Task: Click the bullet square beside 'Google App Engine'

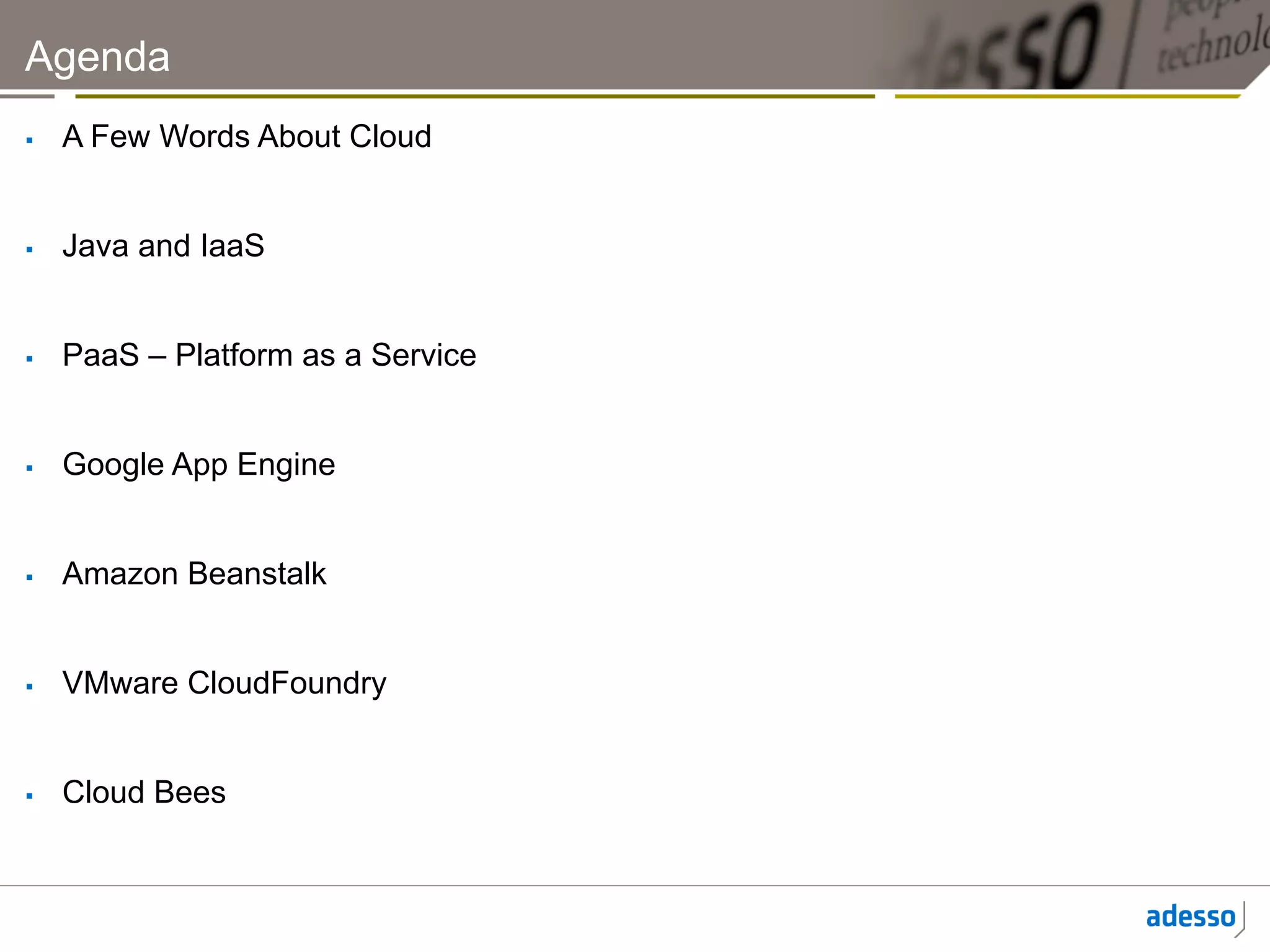Action: tap(29, 469)
